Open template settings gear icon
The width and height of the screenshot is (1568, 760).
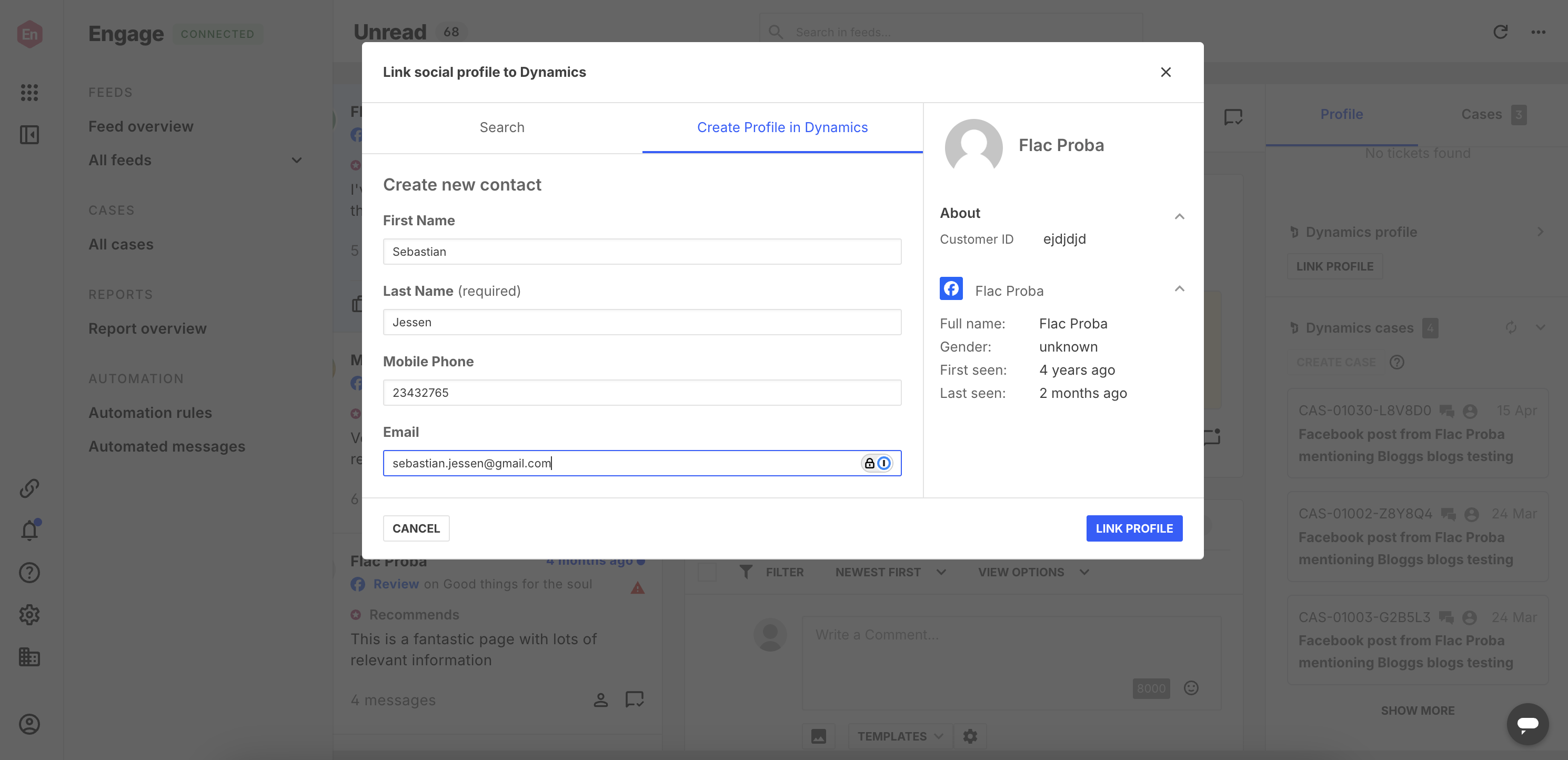point(970,736)
